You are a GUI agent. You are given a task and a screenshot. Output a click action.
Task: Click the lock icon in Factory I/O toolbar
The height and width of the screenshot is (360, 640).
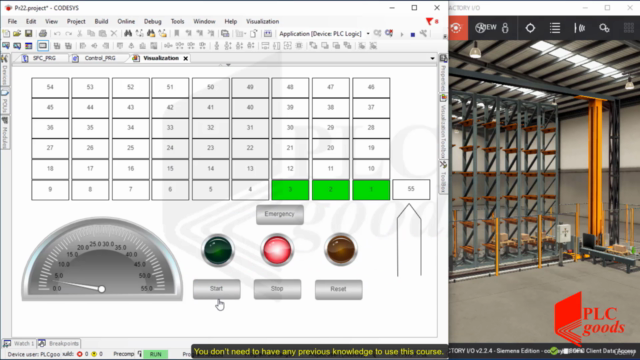coord(505,28)
